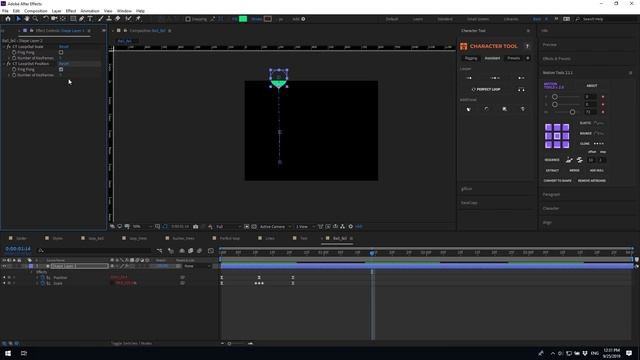Switch to the Presets tab in Character Tool
The image size is (640, 360).
coord(513,58)
